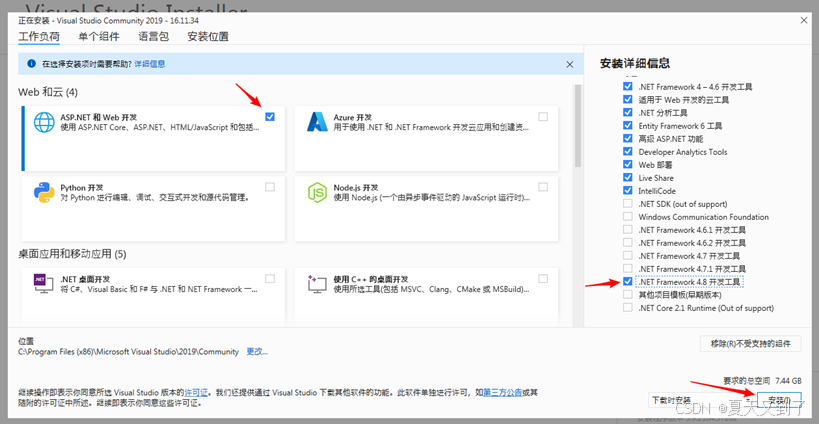Image resolution: width=819 pixels, height=424 pixels.
Task: Close the Visual Studio installer dialog
Action: coord(803,20)
